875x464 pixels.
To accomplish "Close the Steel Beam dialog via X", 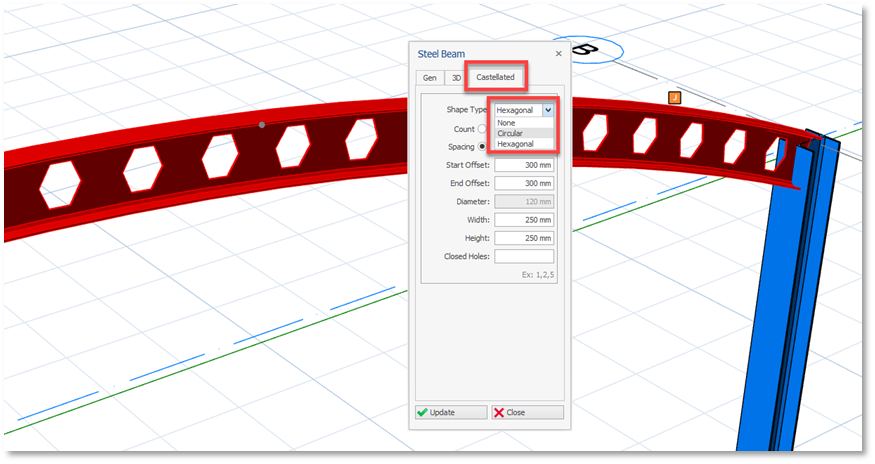I will (558, 54).
